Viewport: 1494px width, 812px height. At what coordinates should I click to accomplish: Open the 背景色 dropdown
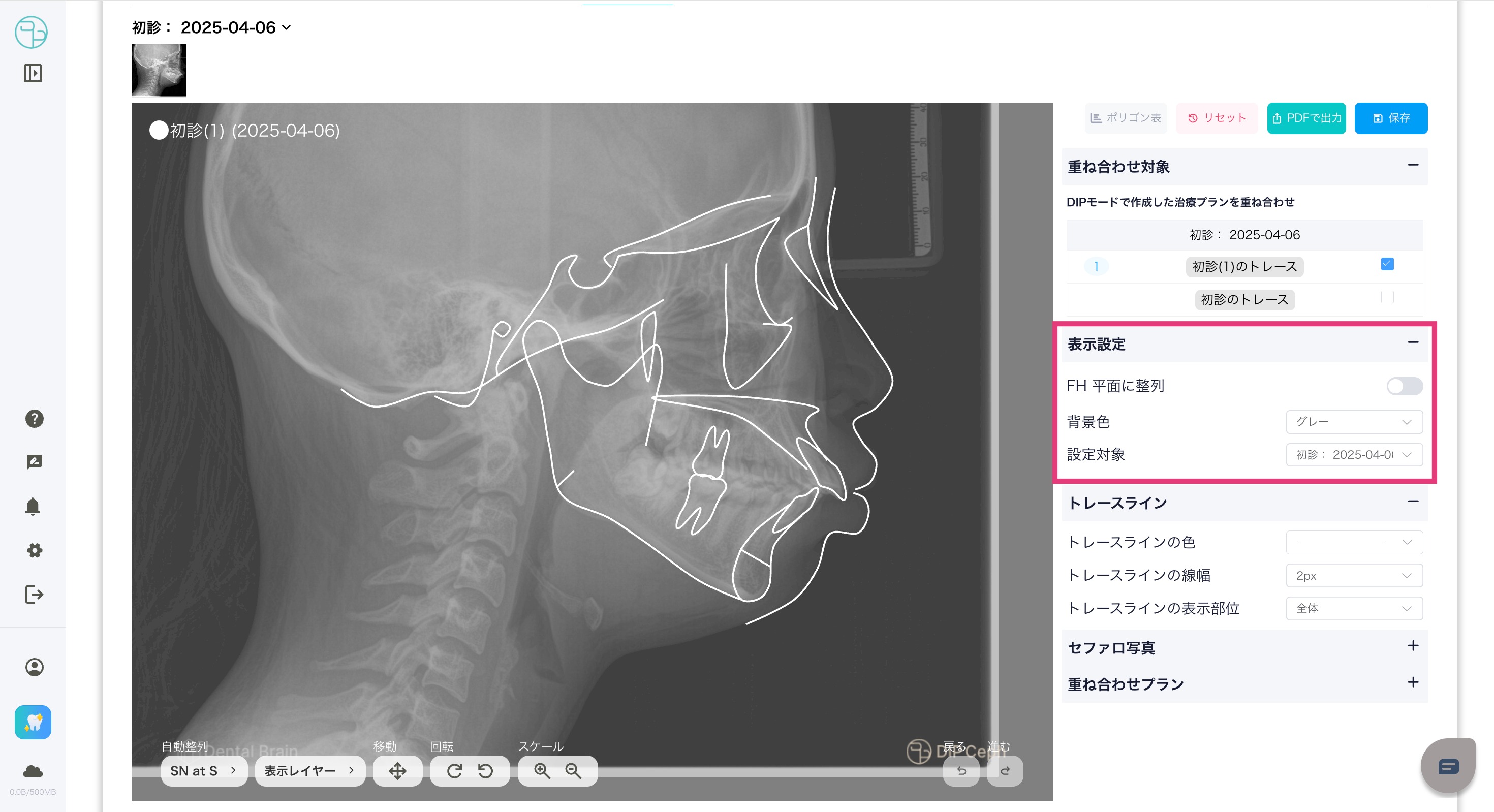(1354, 422)
